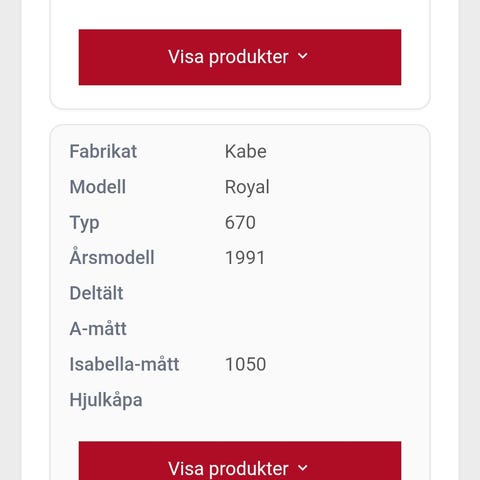The width and height of the screenshot is (480, 480).
Task: Click the A-mått label
Action: (x=98, y=328)
